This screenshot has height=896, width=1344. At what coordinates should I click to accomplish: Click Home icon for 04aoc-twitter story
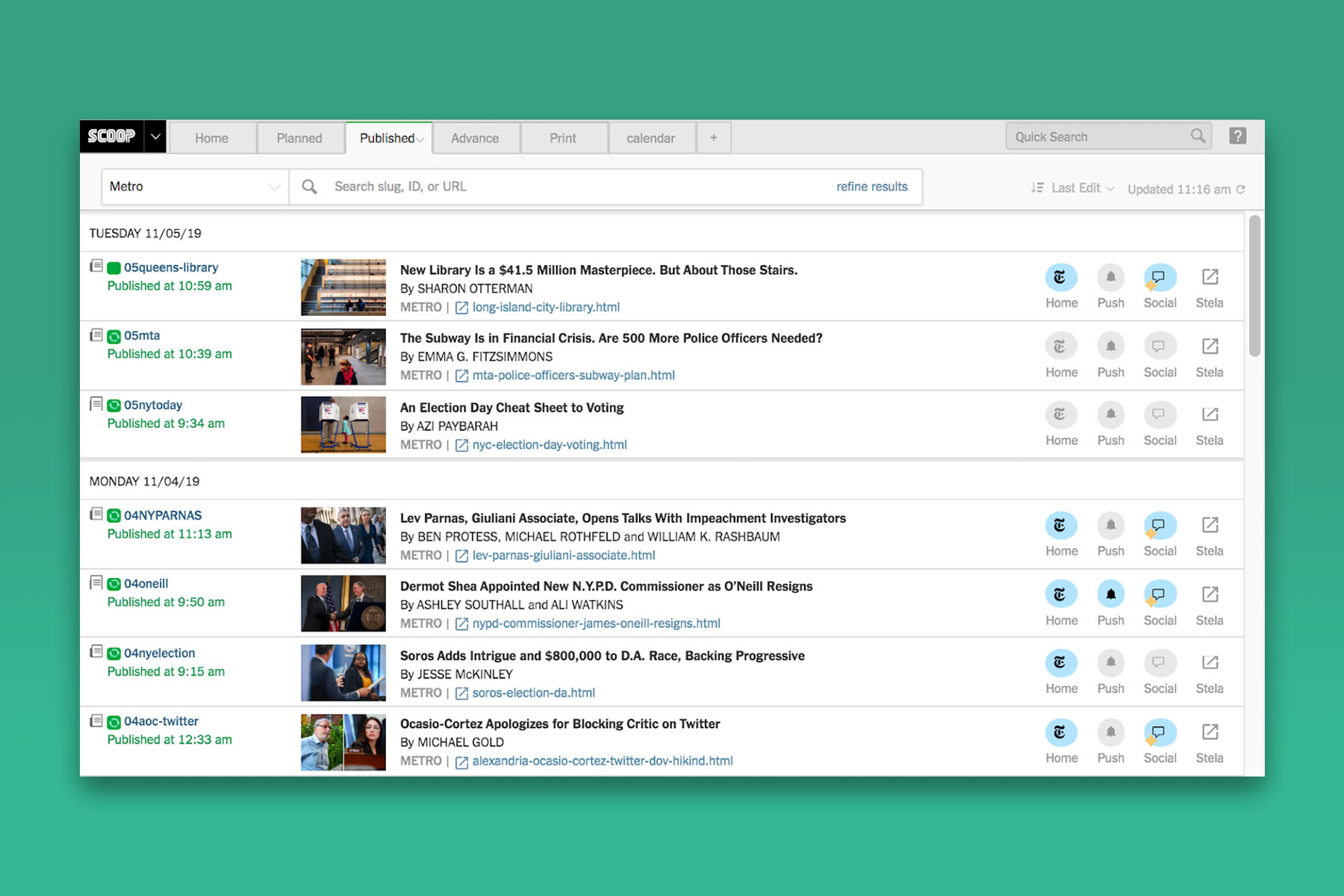click(x=1060, y=732)
